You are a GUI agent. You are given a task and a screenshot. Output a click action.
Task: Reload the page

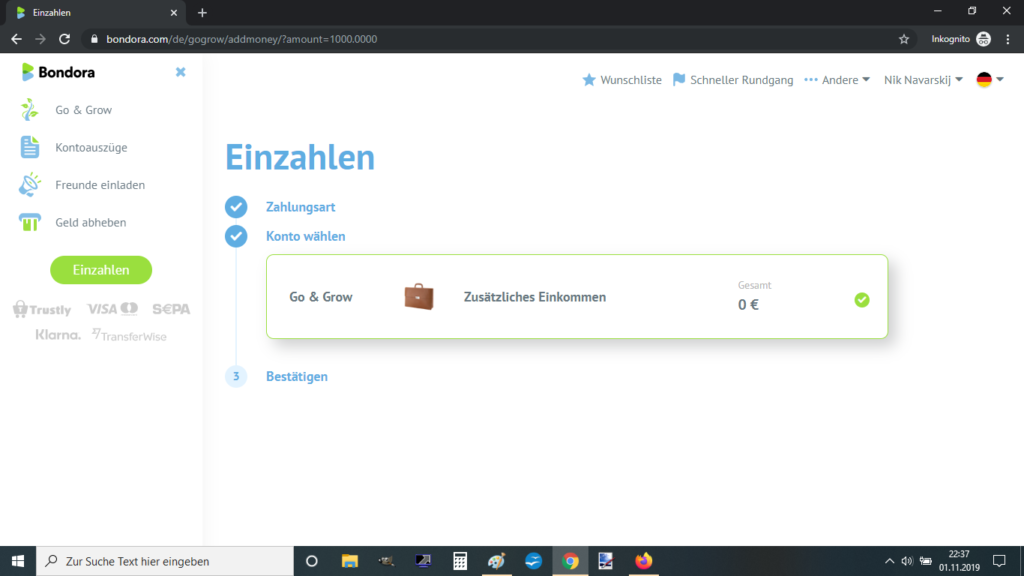click(x=64, y=39)
